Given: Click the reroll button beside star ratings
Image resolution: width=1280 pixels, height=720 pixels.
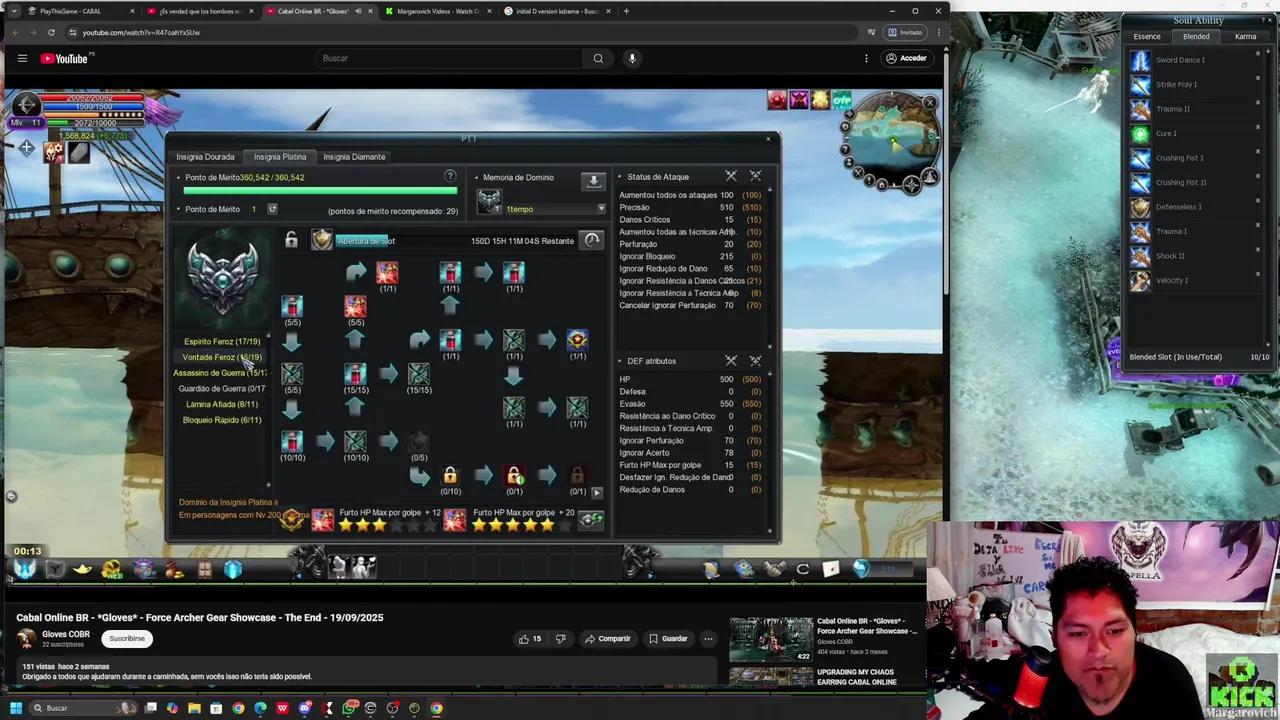Looking at the screenshot, I should tap(592, 518).
